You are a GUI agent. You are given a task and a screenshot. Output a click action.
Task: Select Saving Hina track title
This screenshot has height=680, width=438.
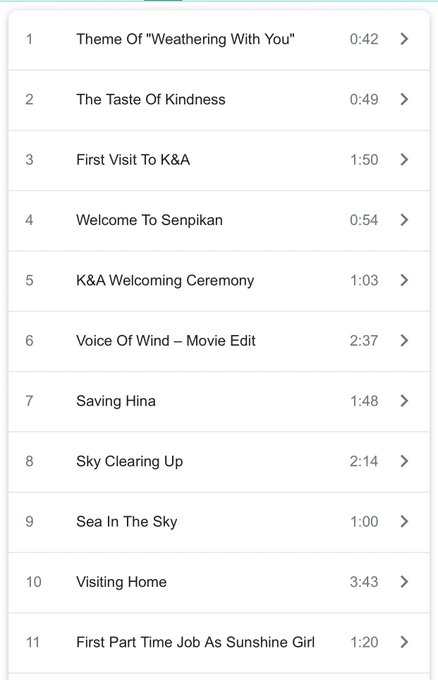point(116,401)
